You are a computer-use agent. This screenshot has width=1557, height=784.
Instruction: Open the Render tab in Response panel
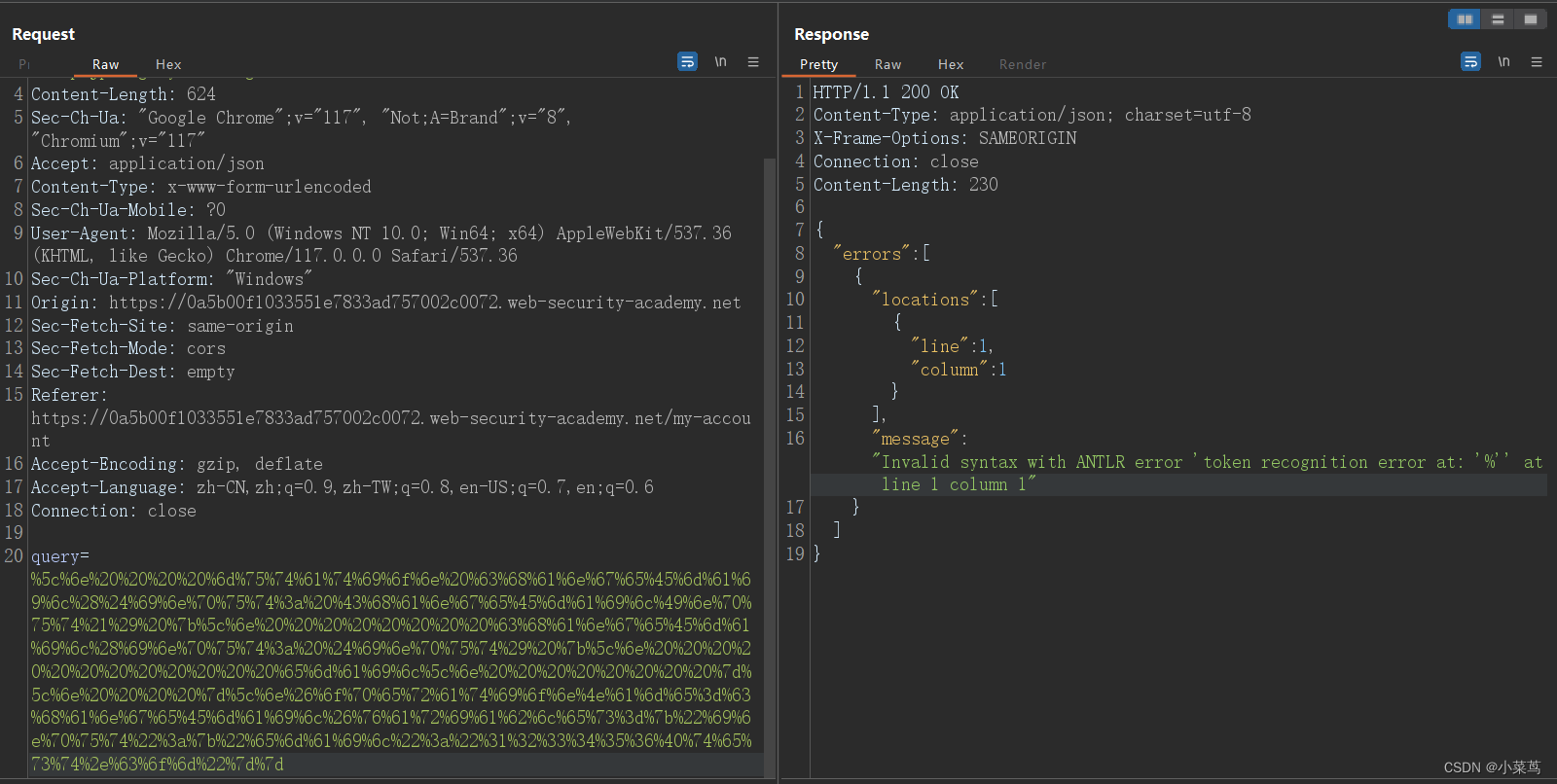[x=1023, y=64]
